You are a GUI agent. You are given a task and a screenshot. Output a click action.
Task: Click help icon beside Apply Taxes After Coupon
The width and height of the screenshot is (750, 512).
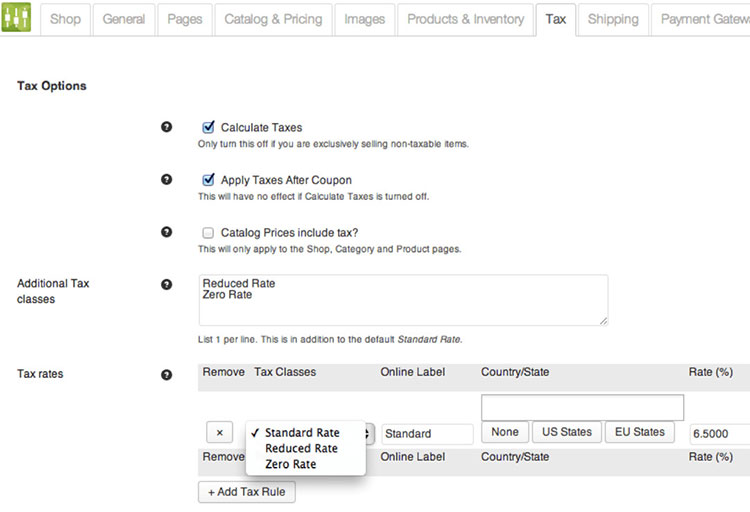167,179
